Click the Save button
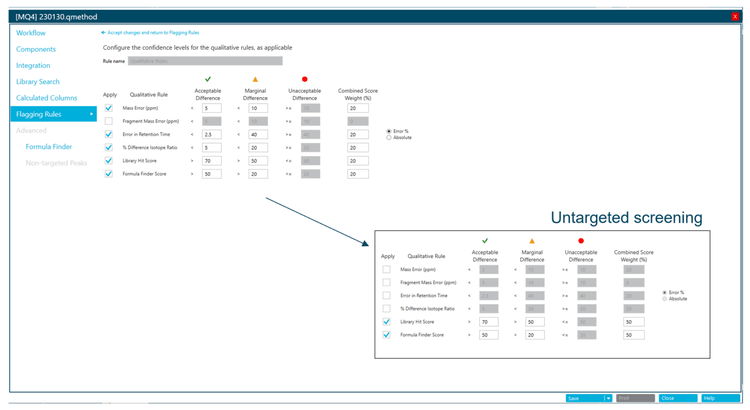 coord(580,398)
